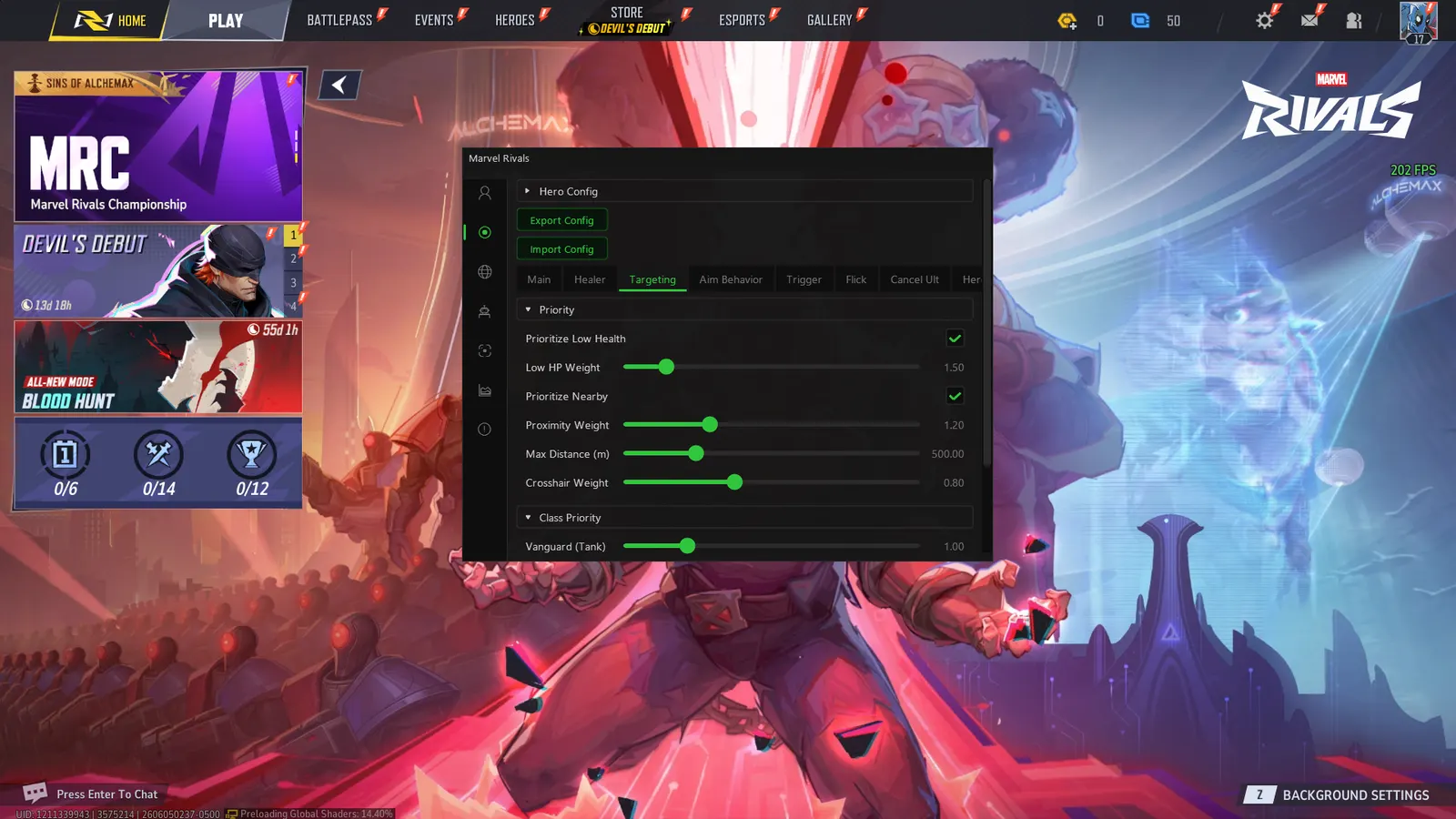Click the Max Distance value 500.00
Screen dimensions: 1456x819
[947, 454]
